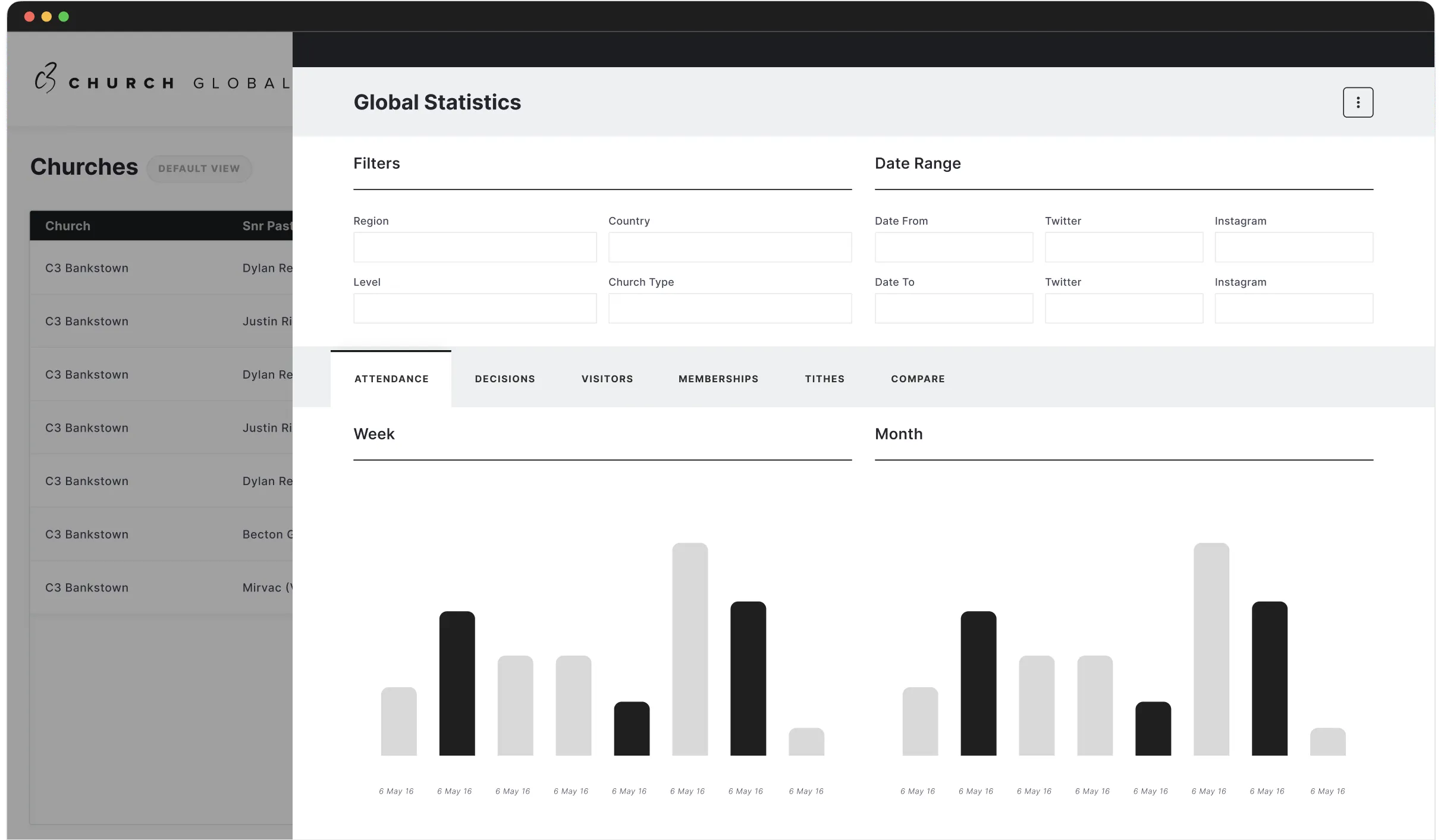Viewport: 1441px width, 840px height.
Task: Click the Global Statistics heading
Action: click(x=438, y=102)
